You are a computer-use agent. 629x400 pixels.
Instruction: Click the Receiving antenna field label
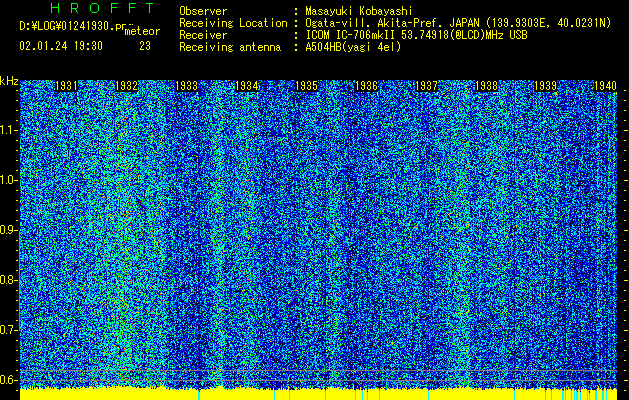[230, 47]
